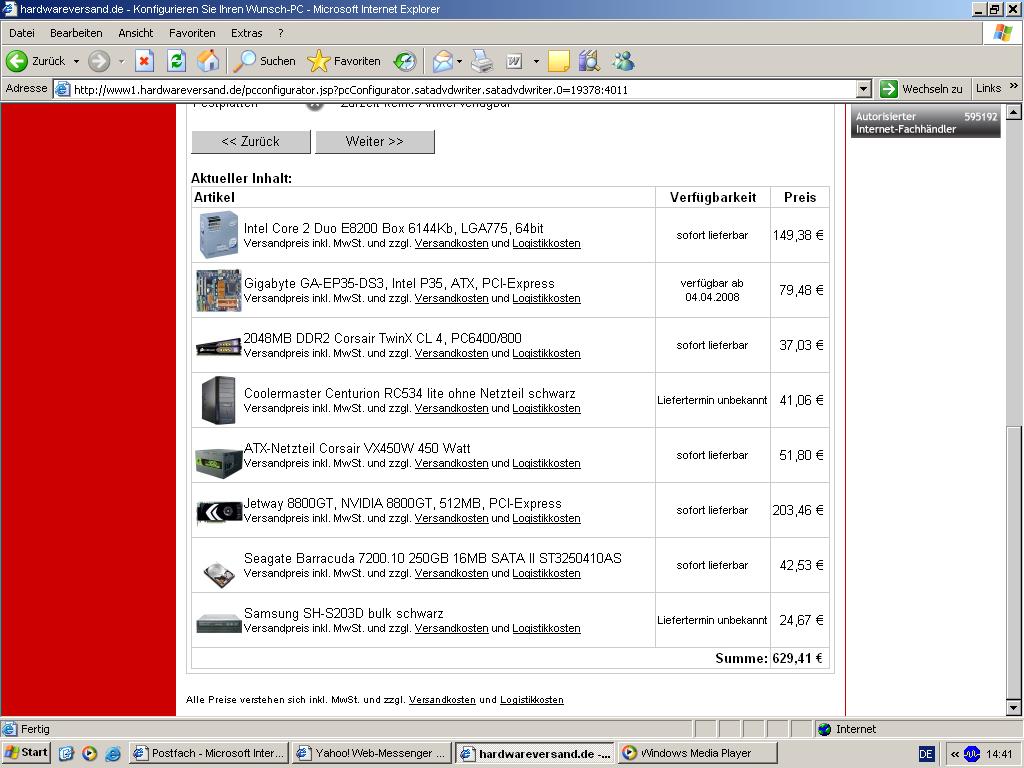Open Forward button history dropdown arrow
Image resolution: width=1024 pixels, height=768 pixels.
click(x=121, y=61)
